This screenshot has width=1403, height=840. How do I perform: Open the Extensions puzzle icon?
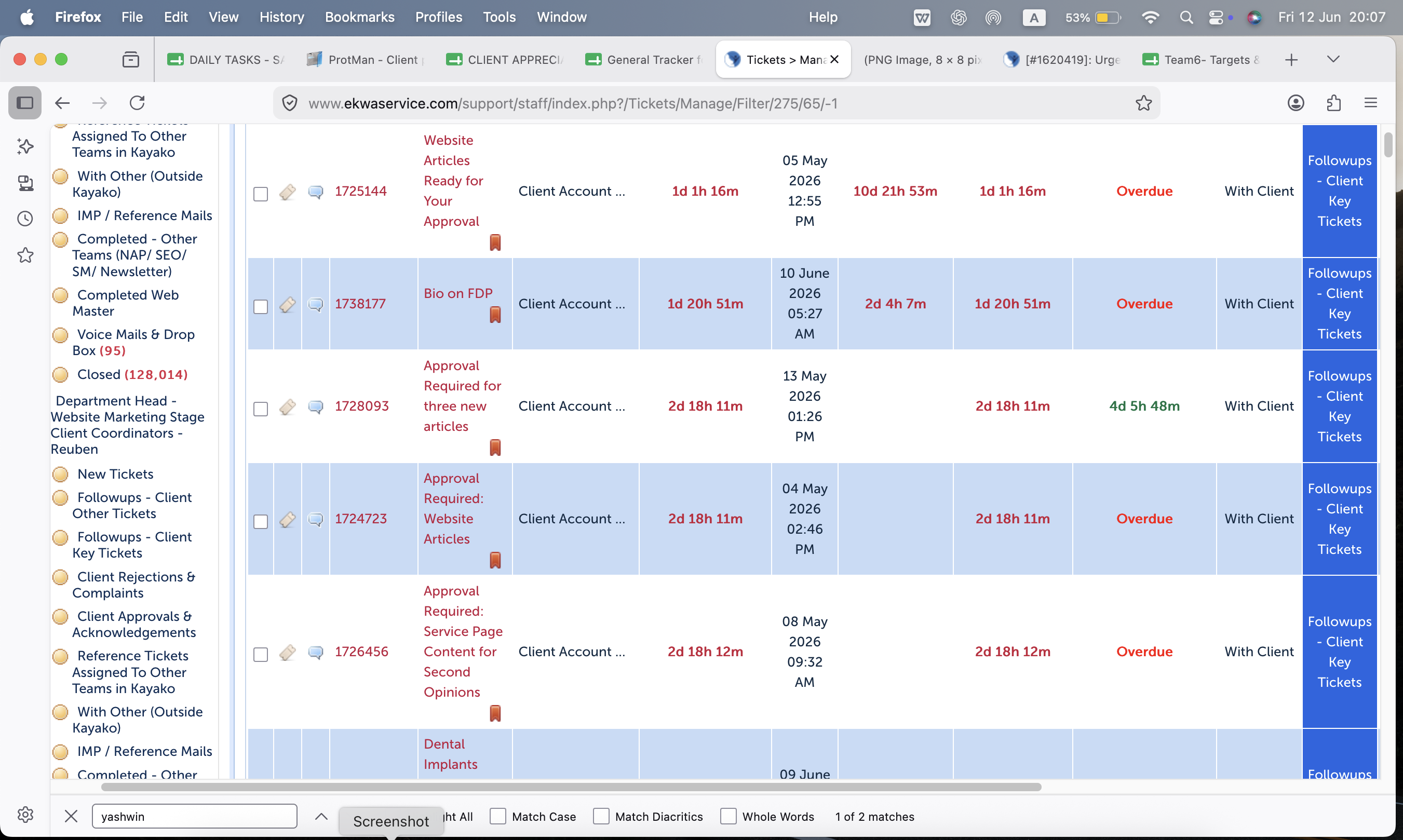[x=1334, y=103]
